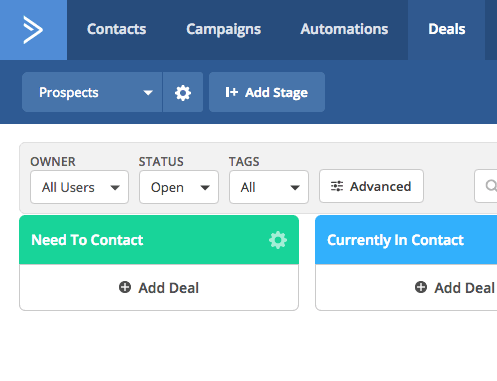Click plus icon under Currently In Contact
This screenshot has height=381, width=497.
421,287
